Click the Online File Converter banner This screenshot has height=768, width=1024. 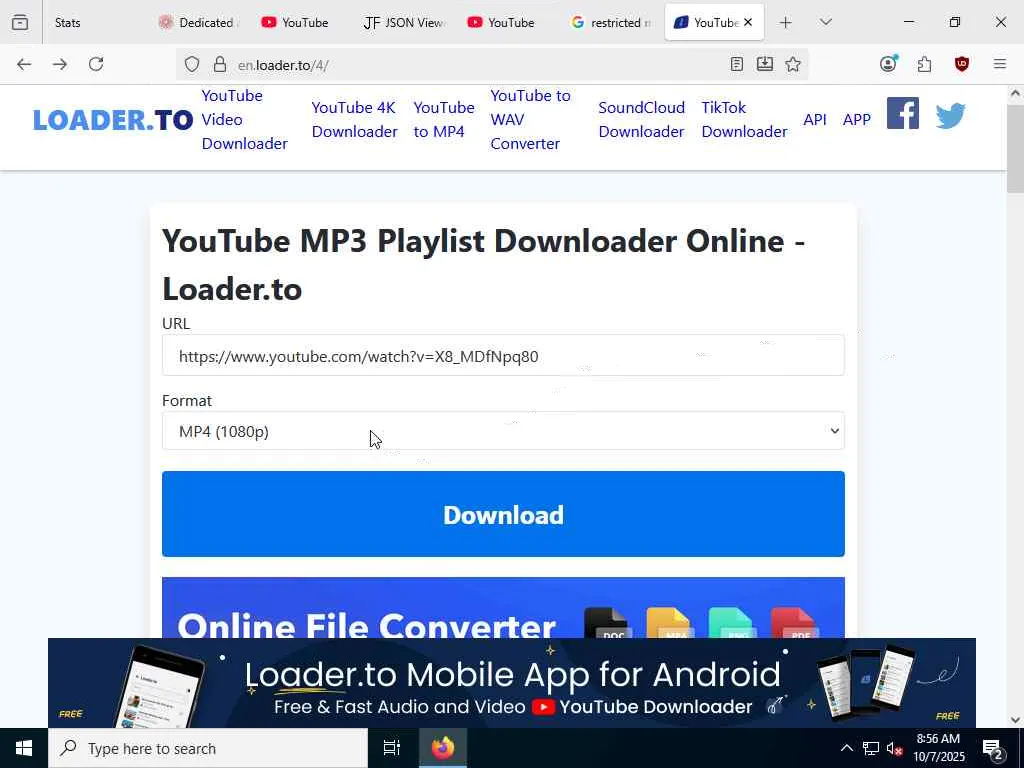tap(503, 607)
